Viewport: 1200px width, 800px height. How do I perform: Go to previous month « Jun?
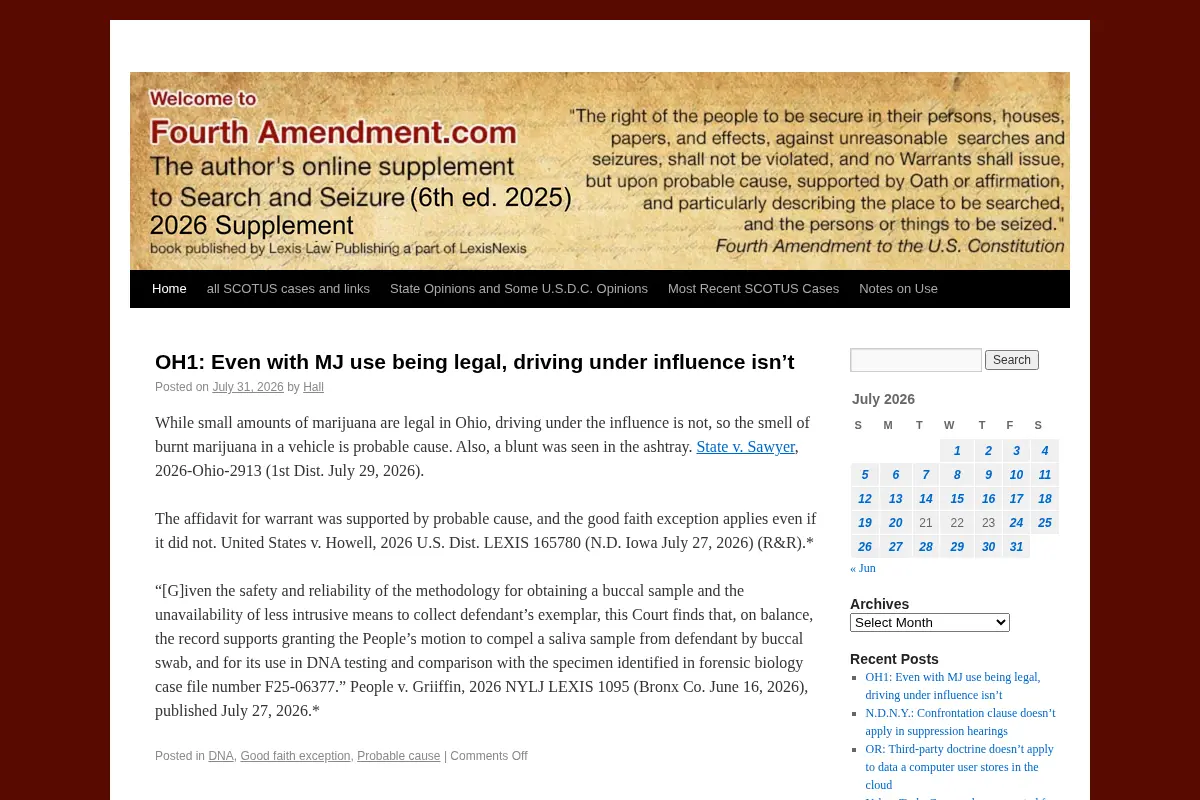[863, 568]
